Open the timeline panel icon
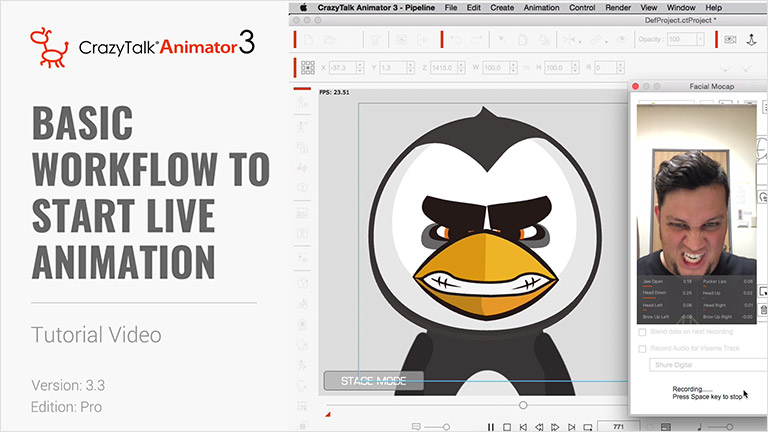 coord(666,427)
